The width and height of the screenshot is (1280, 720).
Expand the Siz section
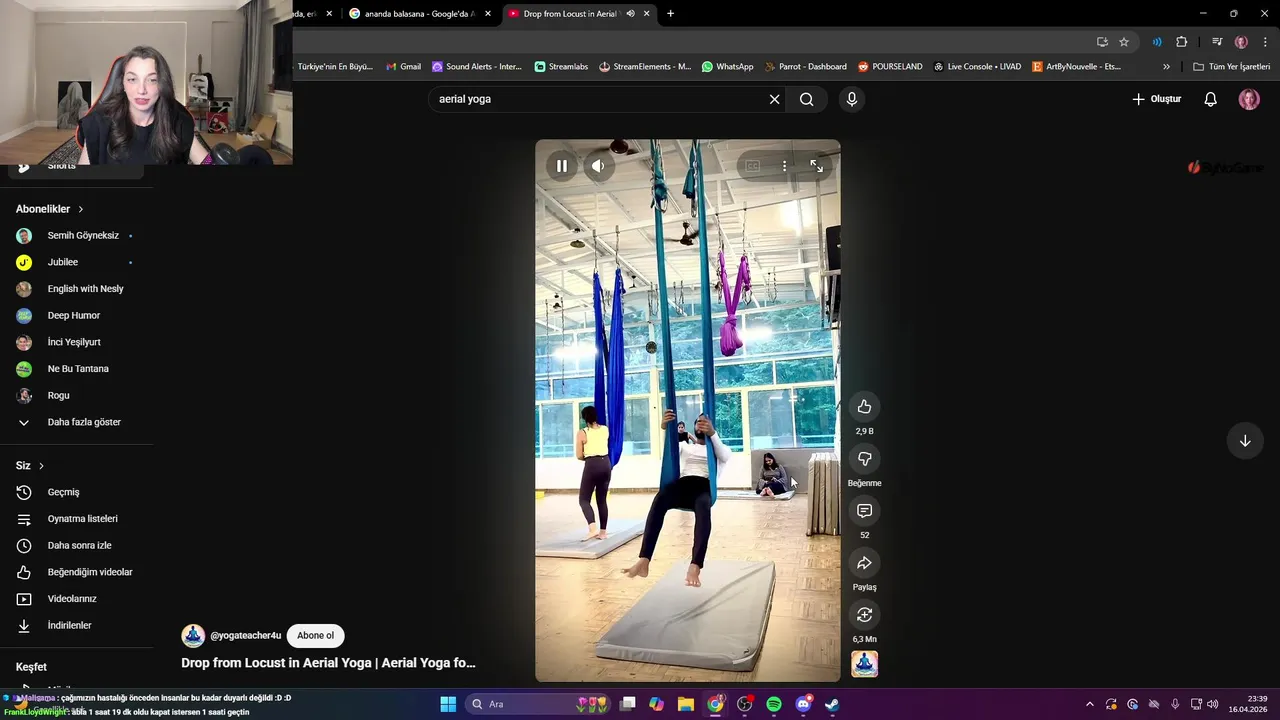[30, 466]
